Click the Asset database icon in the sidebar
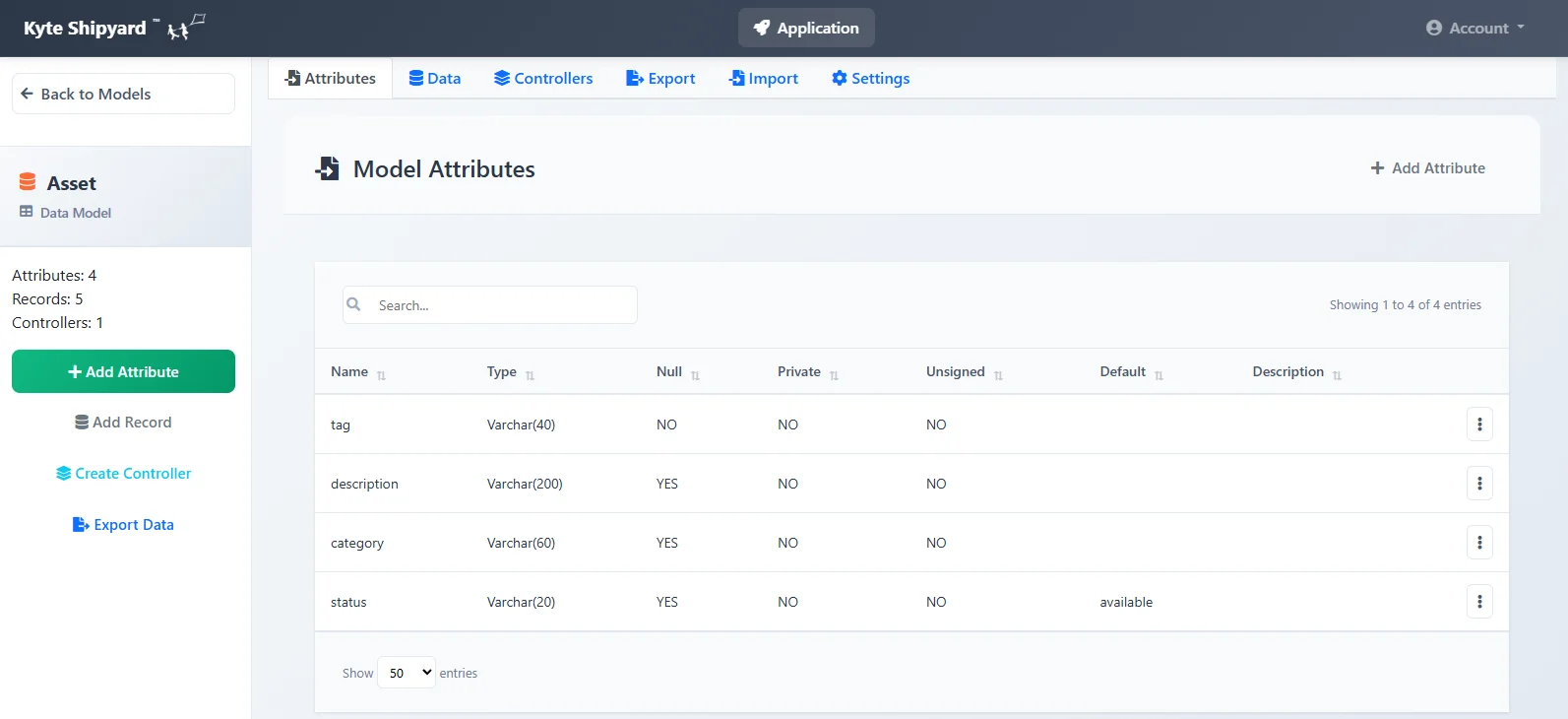Image resolution: width=1568 pixels, height=719 pixels. (x=28, y=182)
